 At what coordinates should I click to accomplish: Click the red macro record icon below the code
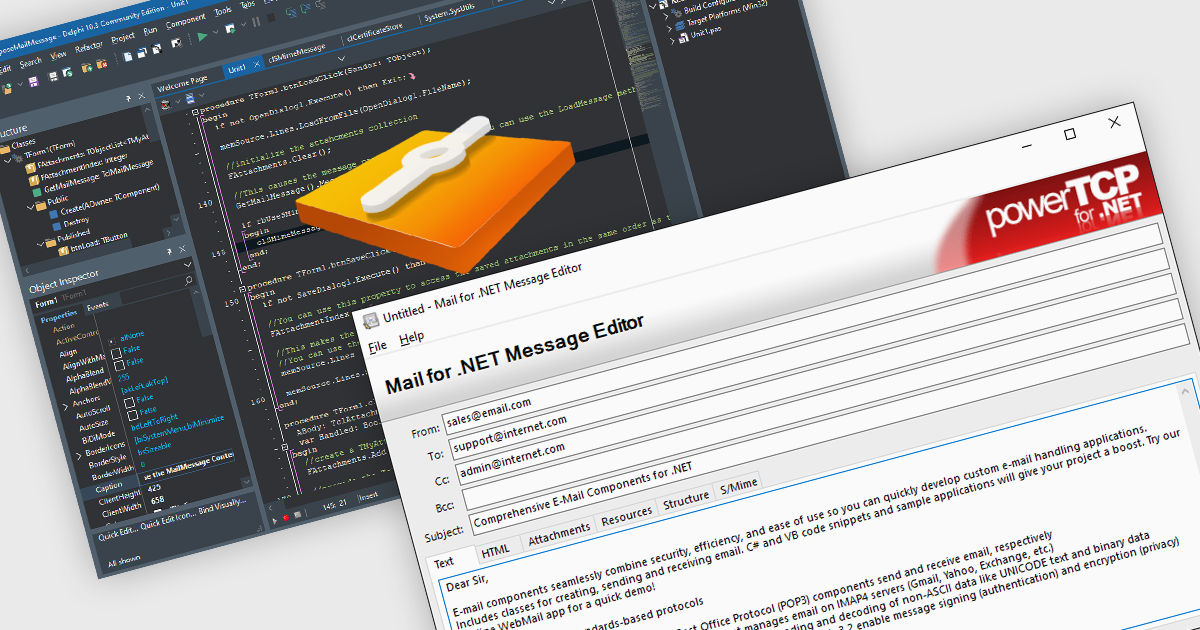coord(286,517)
